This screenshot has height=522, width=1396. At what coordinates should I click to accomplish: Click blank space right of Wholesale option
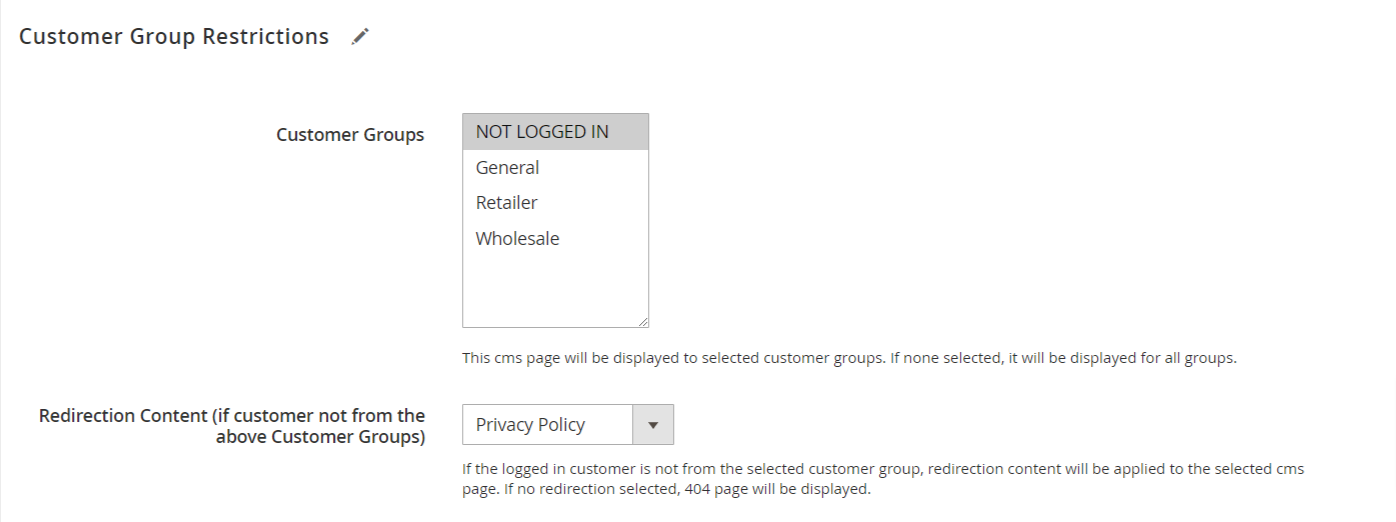[603, 239]
